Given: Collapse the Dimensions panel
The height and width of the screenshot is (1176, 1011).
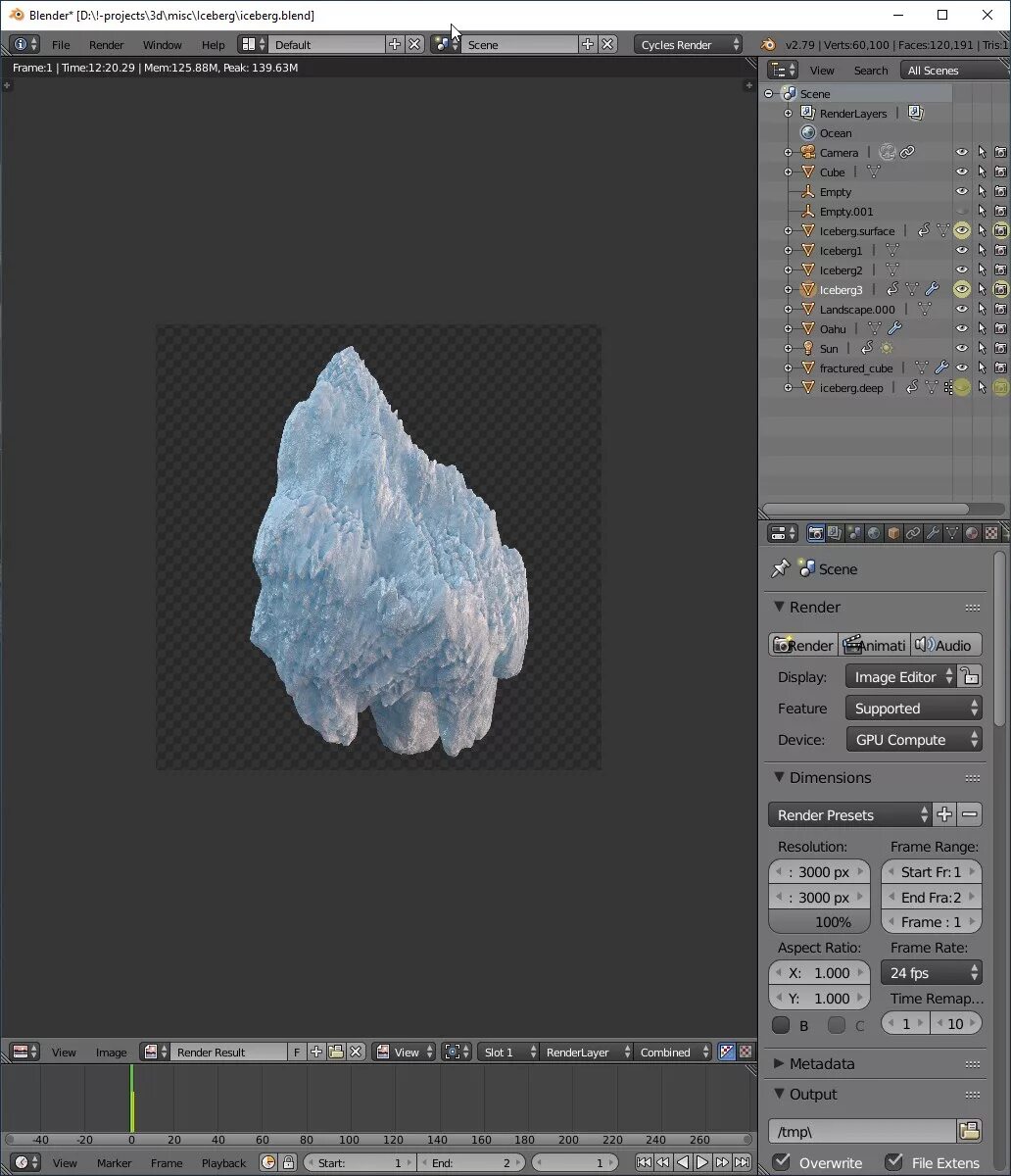Looking at the screenshot, I should point(779,777).
